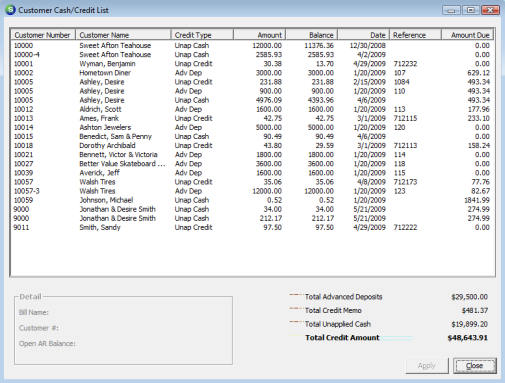
Task: Select Walsh Tires row for customer 10057
Action: 252,182
